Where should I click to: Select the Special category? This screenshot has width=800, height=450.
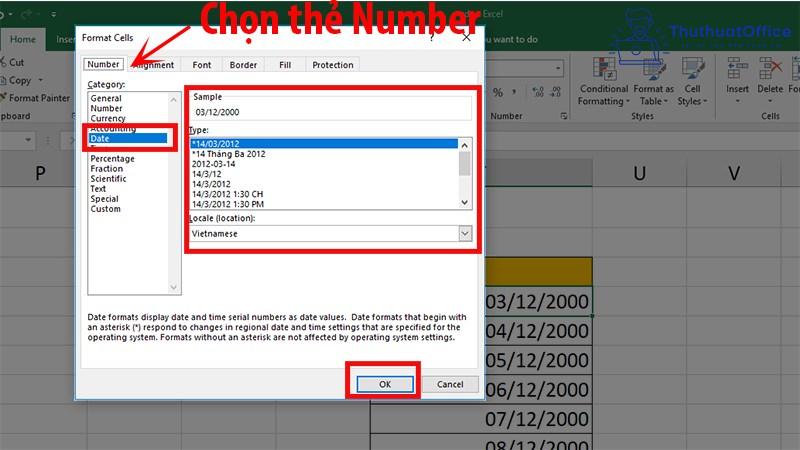(x=104, y=199)
